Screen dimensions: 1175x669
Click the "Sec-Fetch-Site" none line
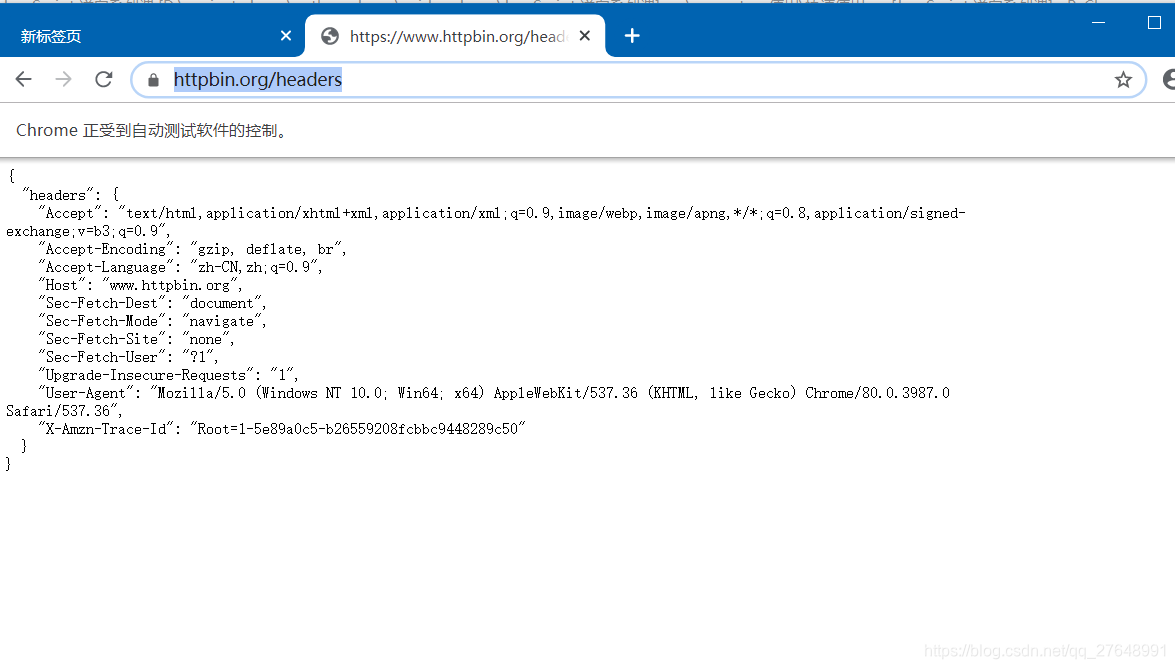coord(136,339)
